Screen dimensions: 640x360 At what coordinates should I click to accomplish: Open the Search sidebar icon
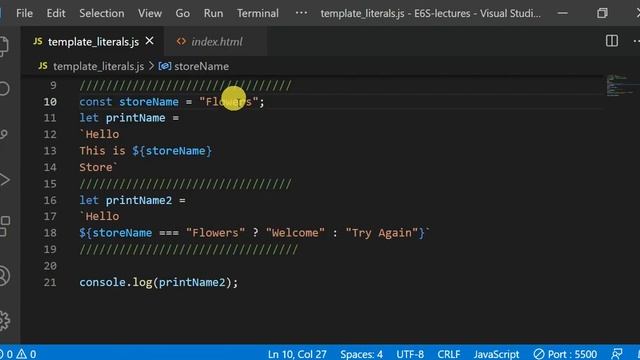click(4, 89)
